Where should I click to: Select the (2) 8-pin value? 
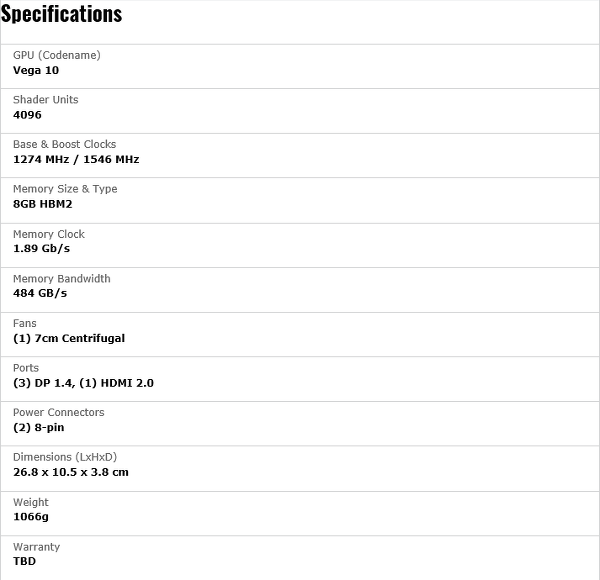tap(39, 427)
